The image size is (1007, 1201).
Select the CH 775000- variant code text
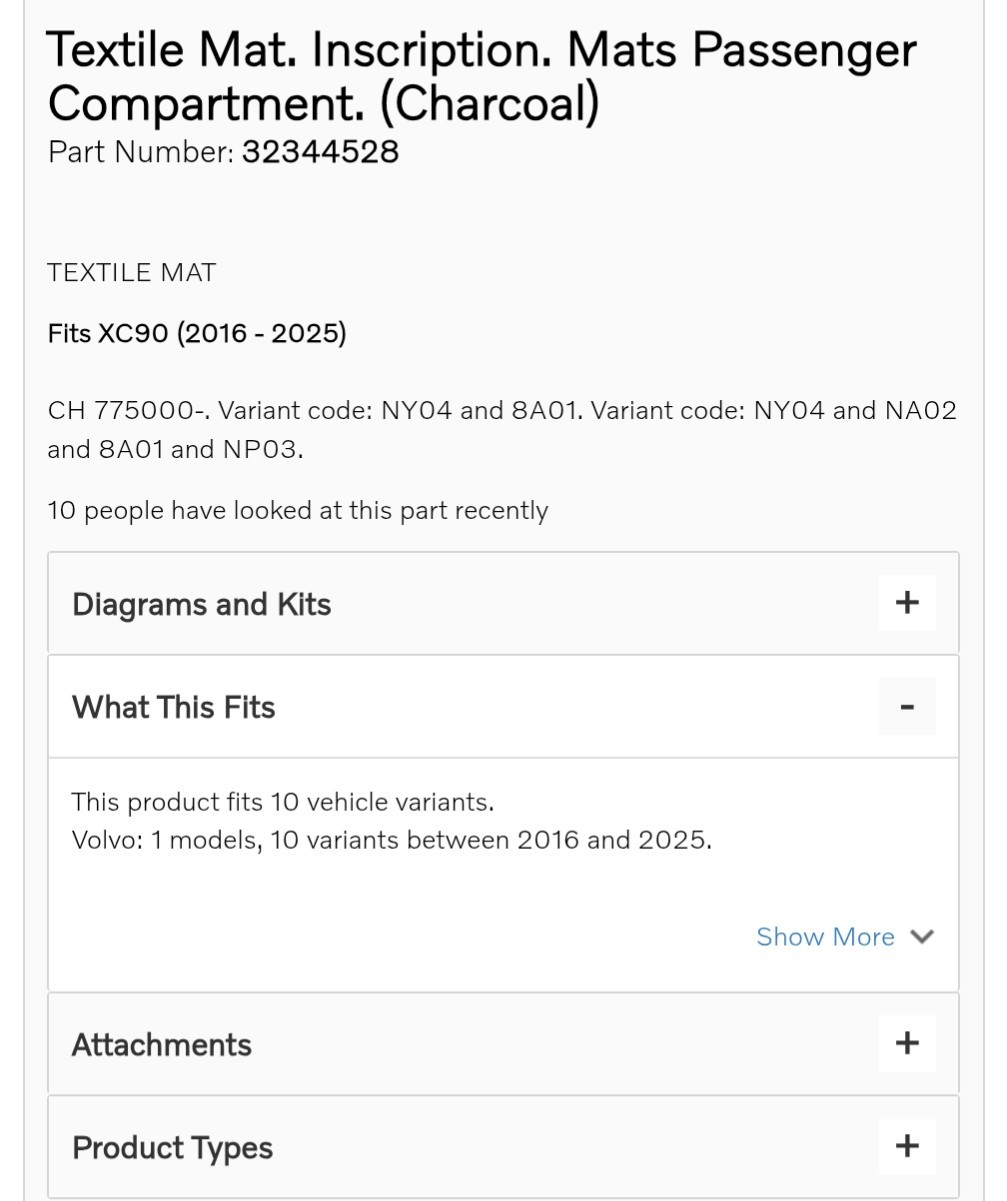(x=502, y=430)
